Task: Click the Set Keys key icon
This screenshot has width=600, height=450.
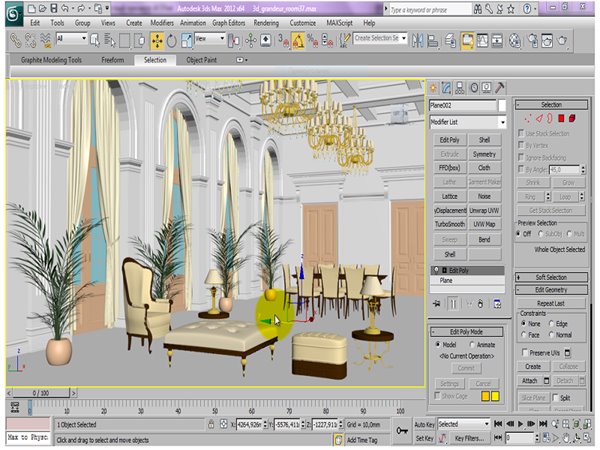Action: click(x=400, y=430)
